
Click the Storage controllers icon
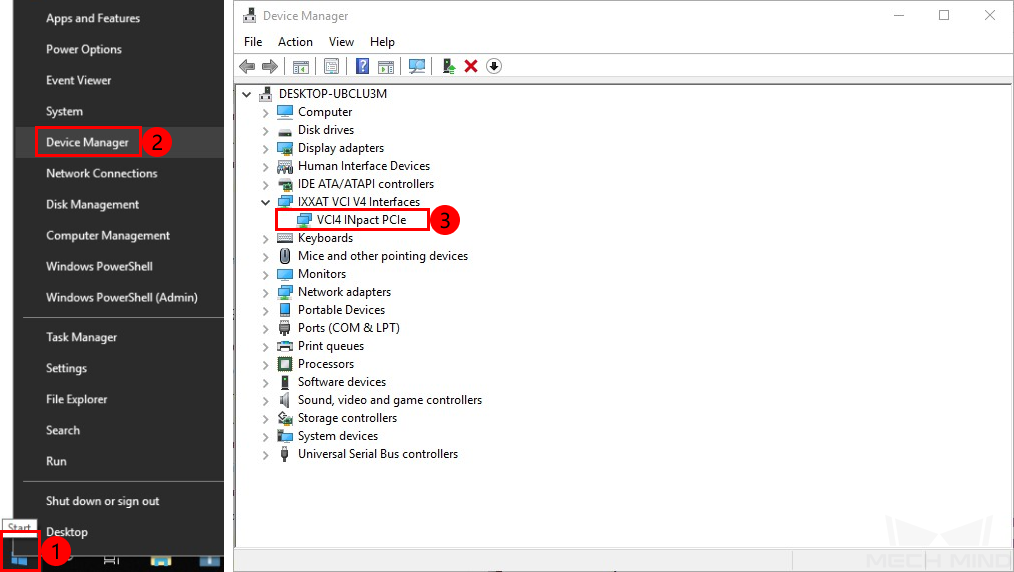pyautogui.click(x=285, y=418)
